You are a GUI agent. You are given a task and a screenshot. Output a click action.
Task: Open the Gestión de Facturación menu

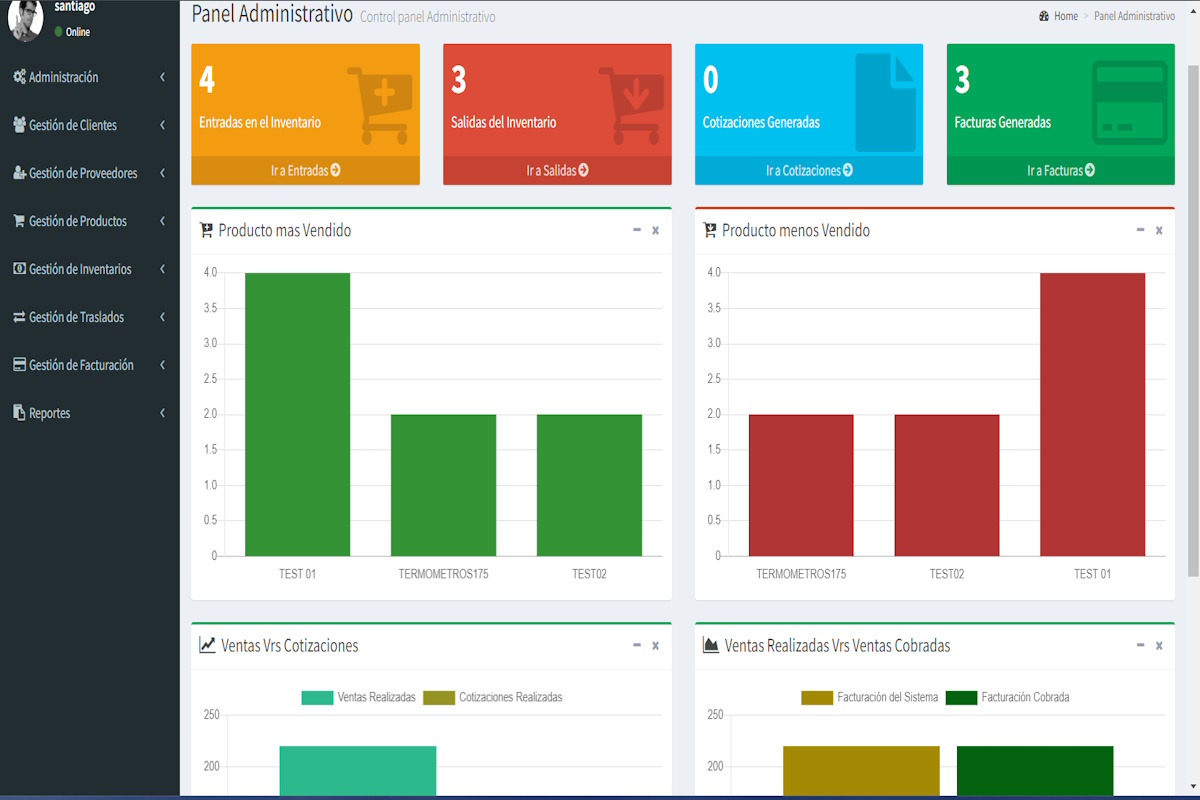click(x=81, y=365)
